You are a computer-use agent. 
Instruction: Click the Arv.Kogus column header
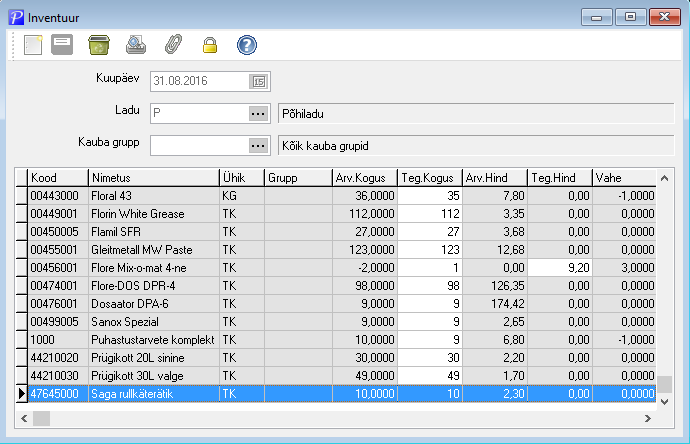tap(365, 178)
